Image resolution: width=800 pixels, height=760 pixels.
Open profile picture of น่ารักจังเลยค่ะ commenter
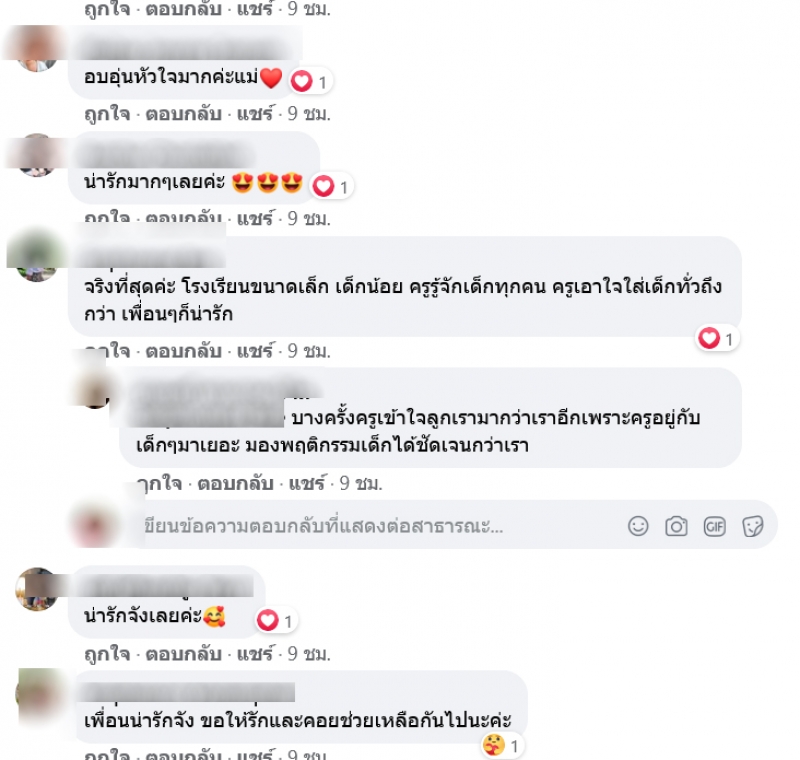coord(37,589)
